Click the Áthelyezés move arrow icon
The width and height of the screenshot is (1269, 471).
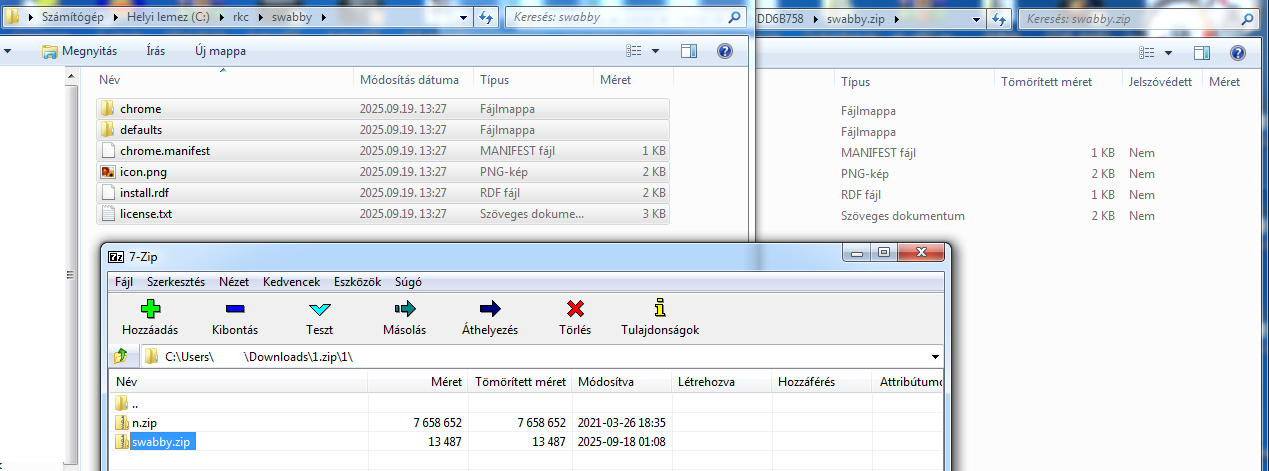point(490,309)
